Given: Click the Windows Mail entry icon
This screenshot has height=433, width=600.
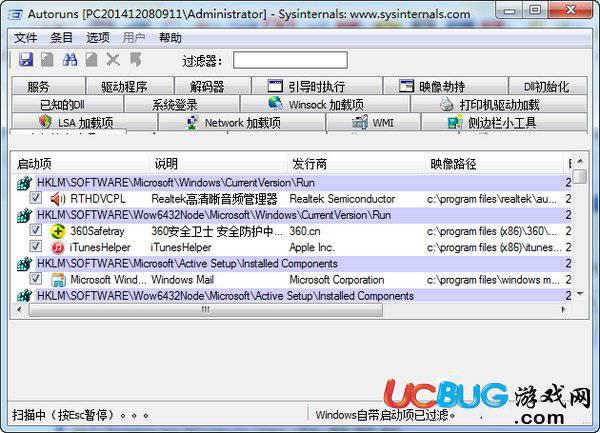Looking at the screenshot, I should coord(58,280).
